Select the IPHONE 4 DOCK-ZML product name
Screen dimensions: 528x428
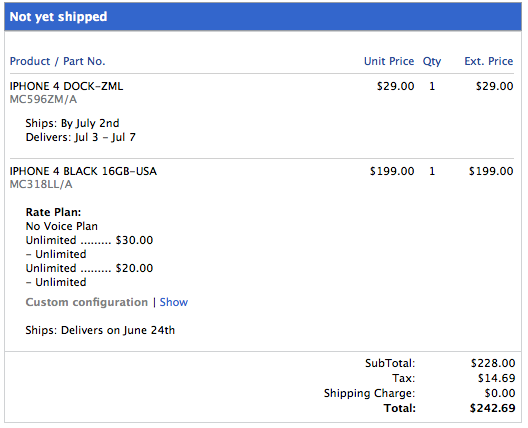[66, 86]
